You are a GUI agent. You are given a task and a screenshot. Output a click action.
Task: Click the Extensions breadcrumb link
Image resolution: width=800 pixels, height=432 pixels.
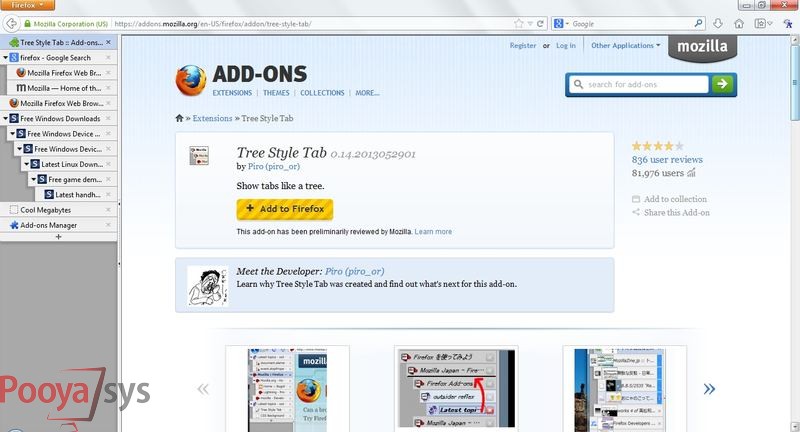tap(212, 118)
